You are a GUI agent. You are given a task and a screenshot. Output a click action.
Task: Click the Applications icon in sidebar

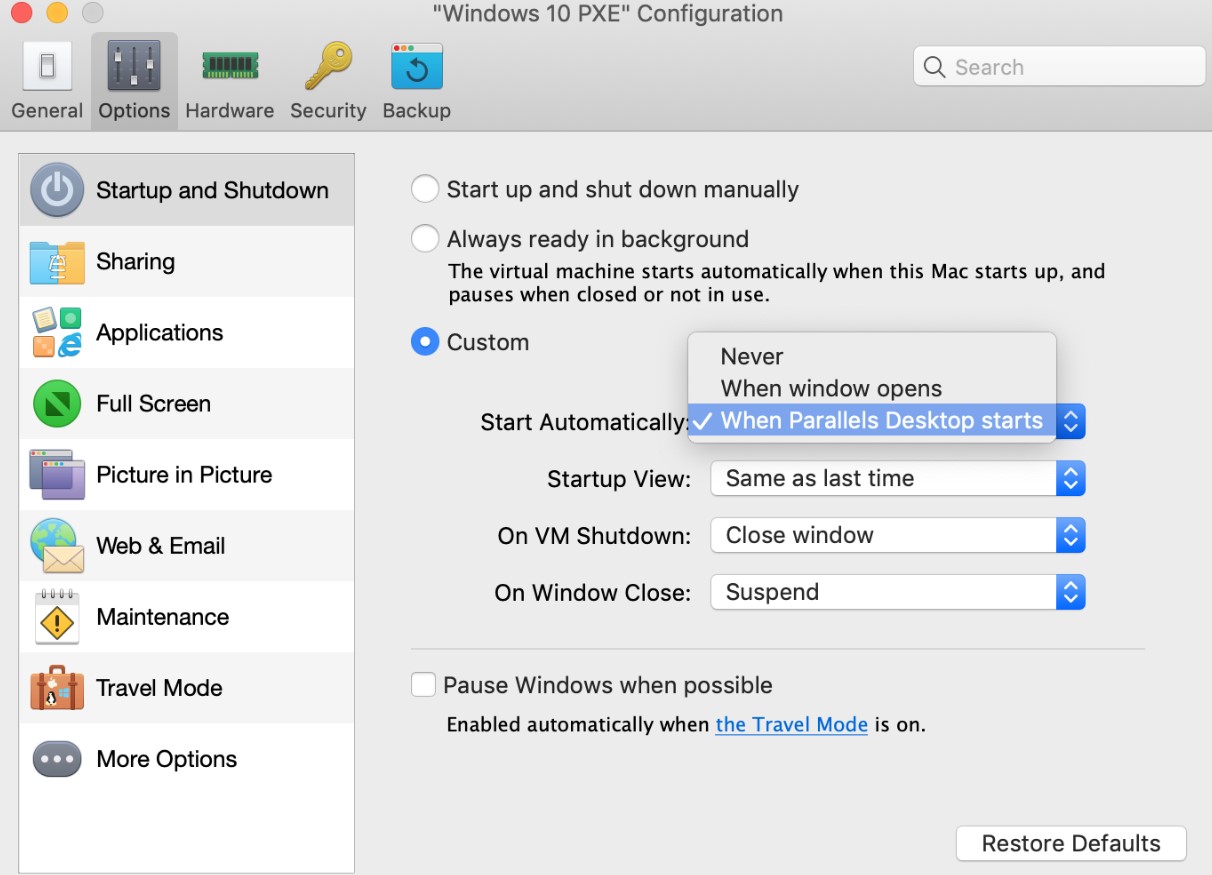tap(57, 333)
